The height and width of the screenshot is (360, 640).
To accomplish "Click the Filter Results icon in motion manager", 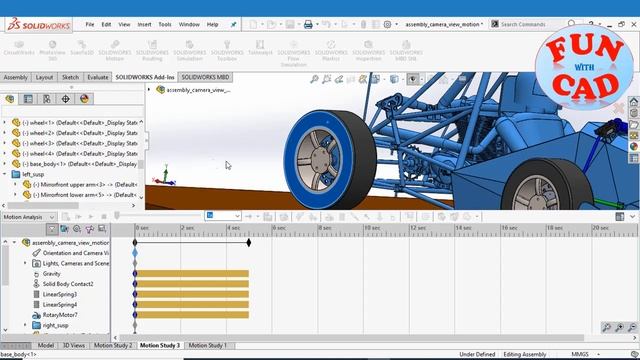I will pyautogui.click(x=102, y=229).
